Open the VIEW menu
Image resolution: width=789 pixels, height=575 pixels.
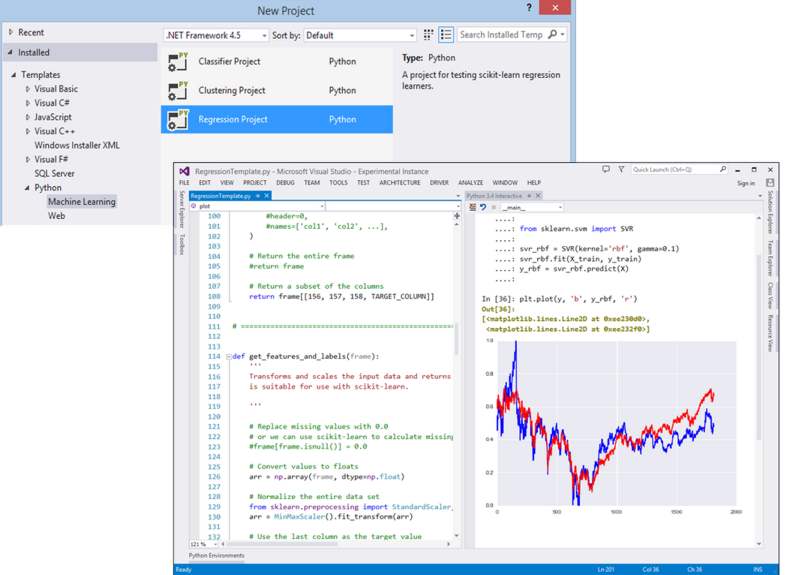[x=226, y=183]
